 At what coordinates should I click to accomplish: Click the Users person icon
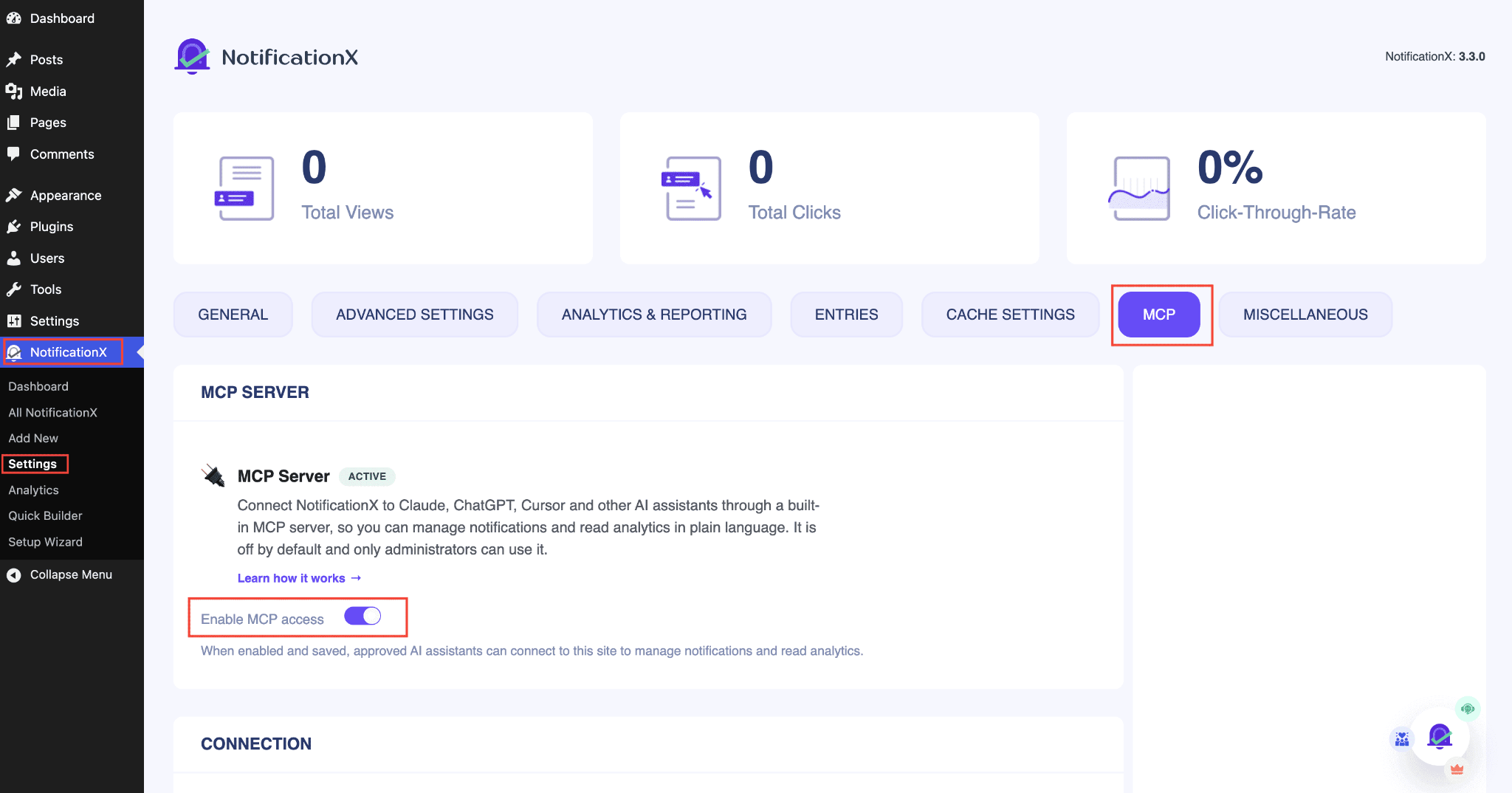(x=14, y=258)
